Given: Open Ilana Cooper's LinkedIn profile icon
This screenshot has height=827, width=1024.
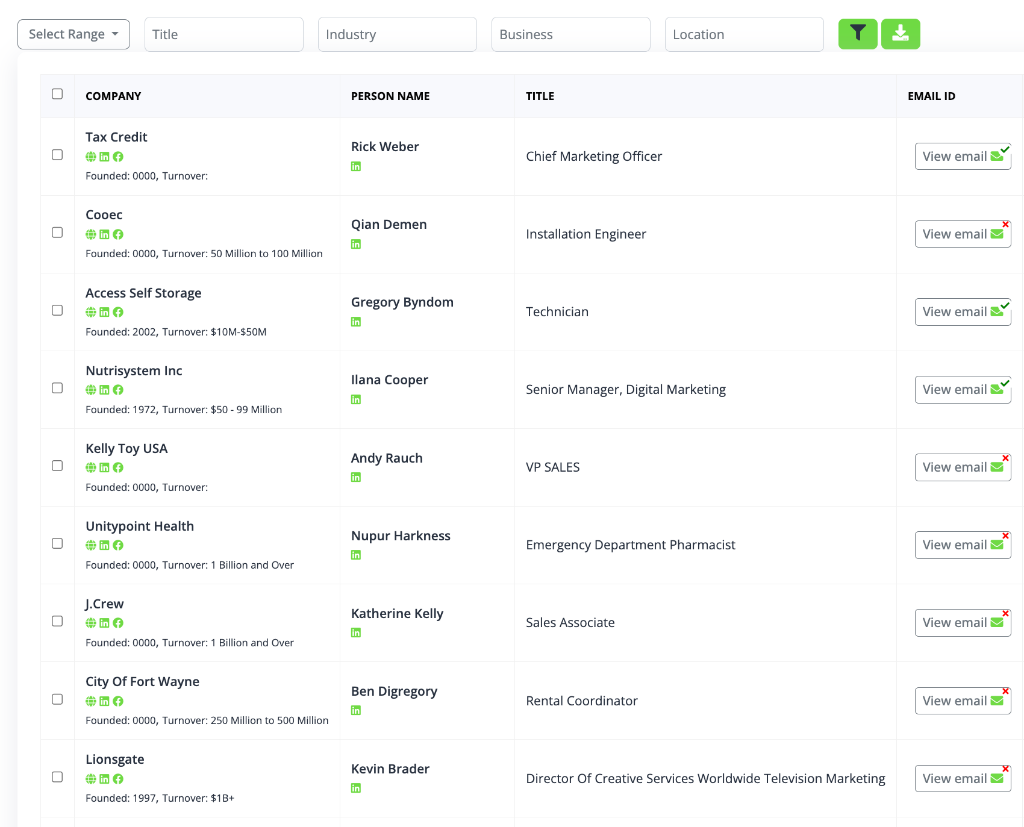Looking at the screenshot, I should (x=356, y=400).
